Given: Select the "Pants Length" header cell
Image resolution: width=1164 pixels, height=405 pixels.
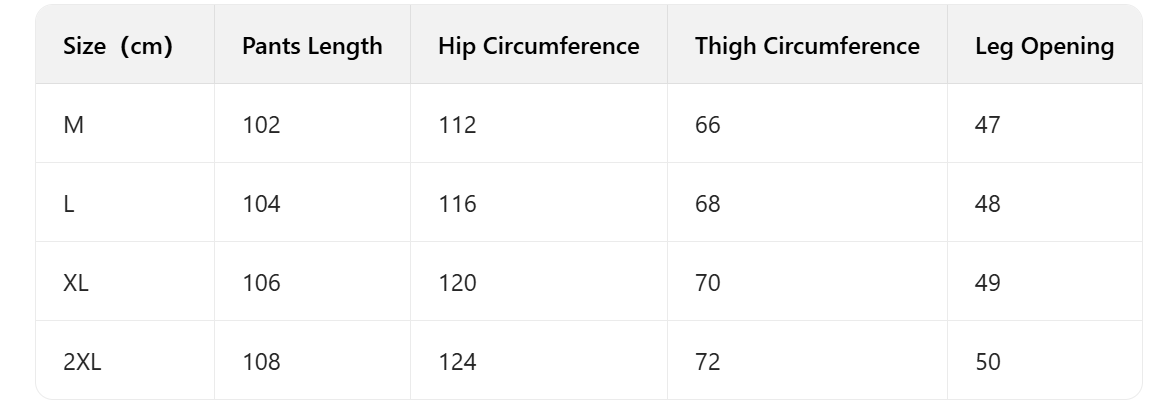Looking at the screenshot, I should [312, 46].
